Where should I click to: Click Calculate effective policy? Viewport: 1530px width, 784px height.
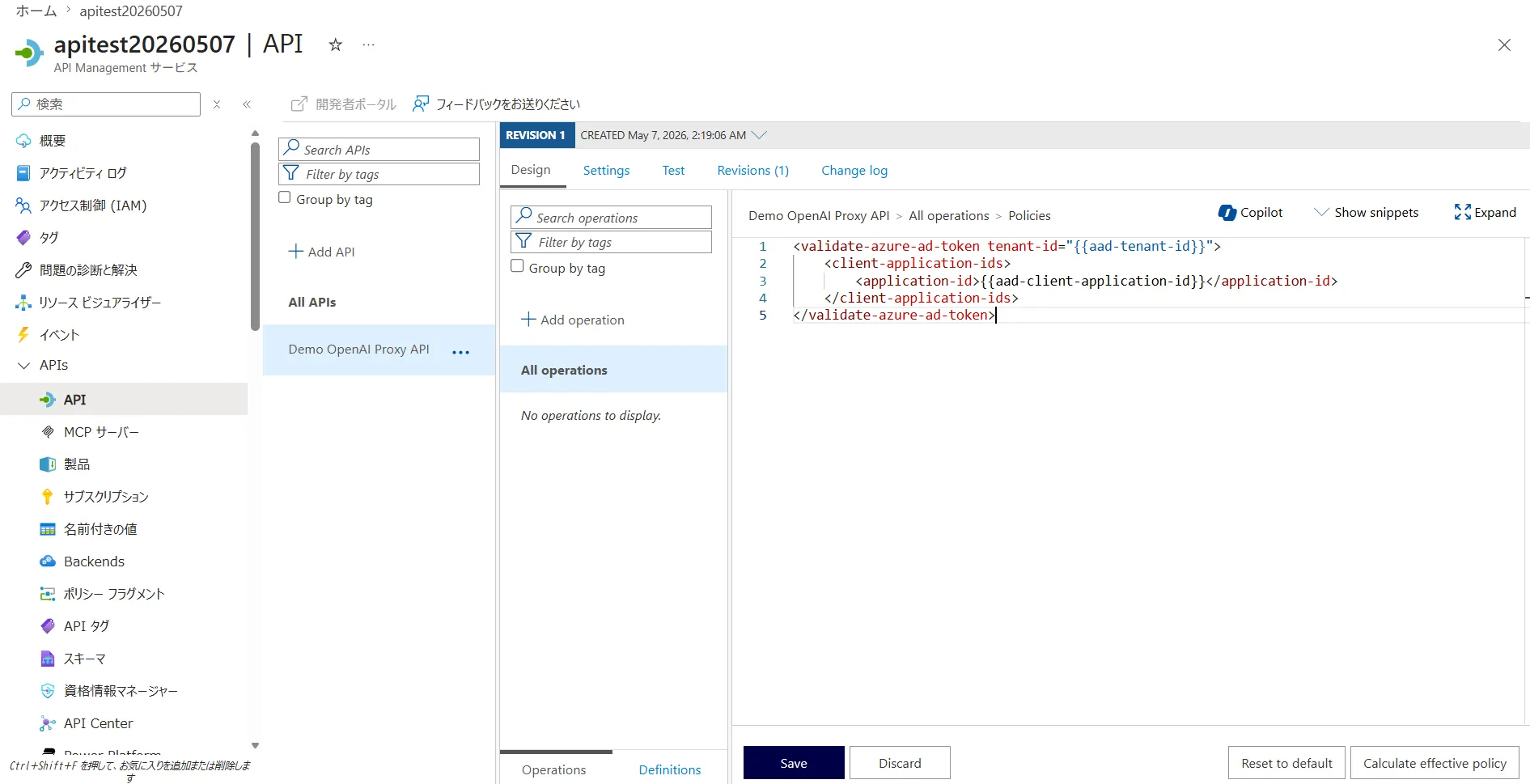[x=1435, y=763]
